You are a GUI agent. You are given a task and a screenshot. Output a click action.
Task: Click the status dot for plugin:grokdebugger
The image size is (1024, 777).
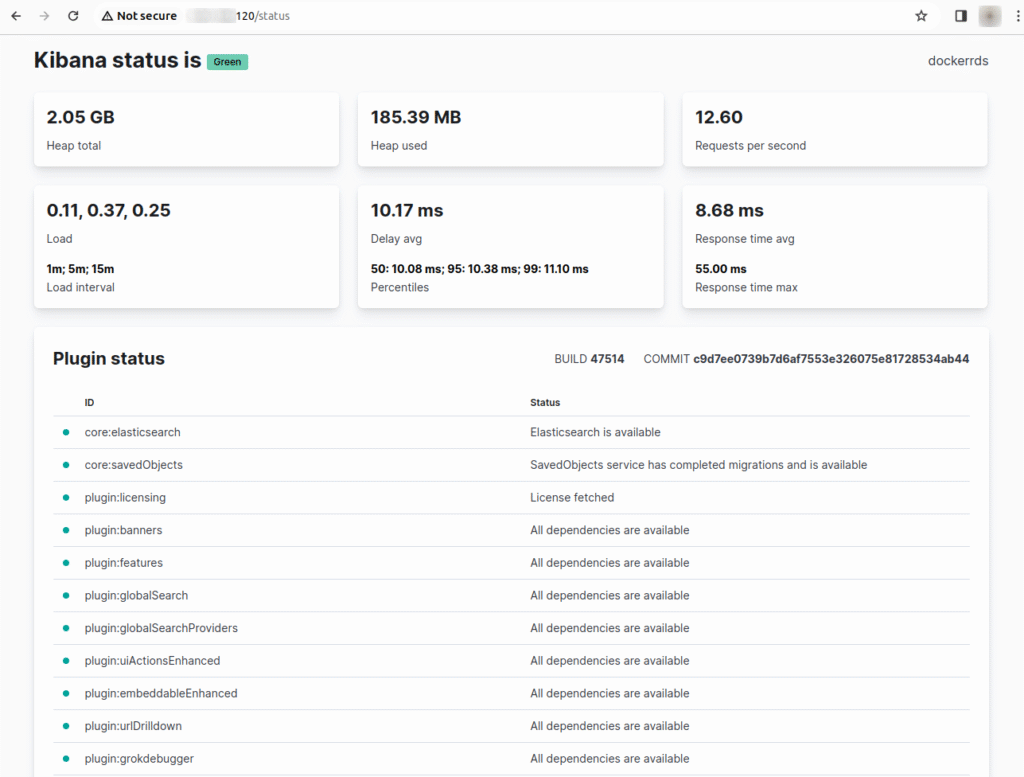[x=66, y=759]
